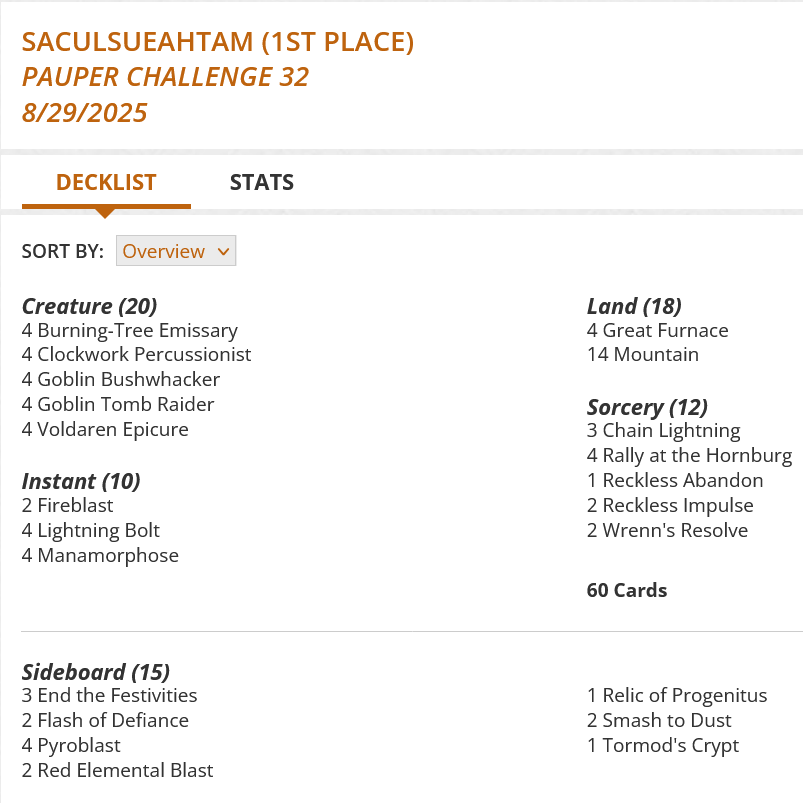Screen dimensions: 803x803
Task: Switch to the Stats tab
Action: point(262,182)
